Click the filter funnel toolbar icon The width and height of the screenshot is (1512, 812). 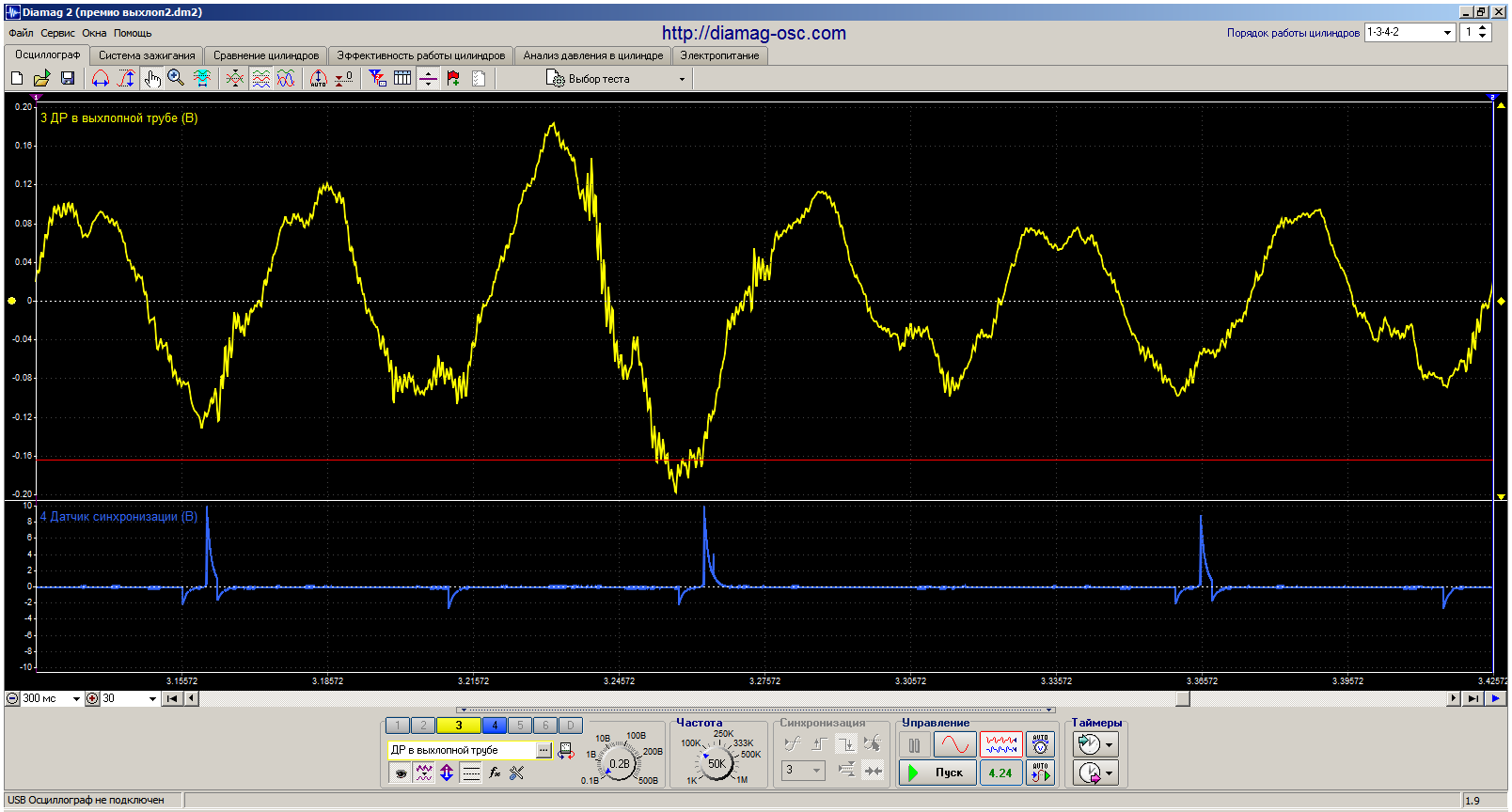tap(377, 79)
